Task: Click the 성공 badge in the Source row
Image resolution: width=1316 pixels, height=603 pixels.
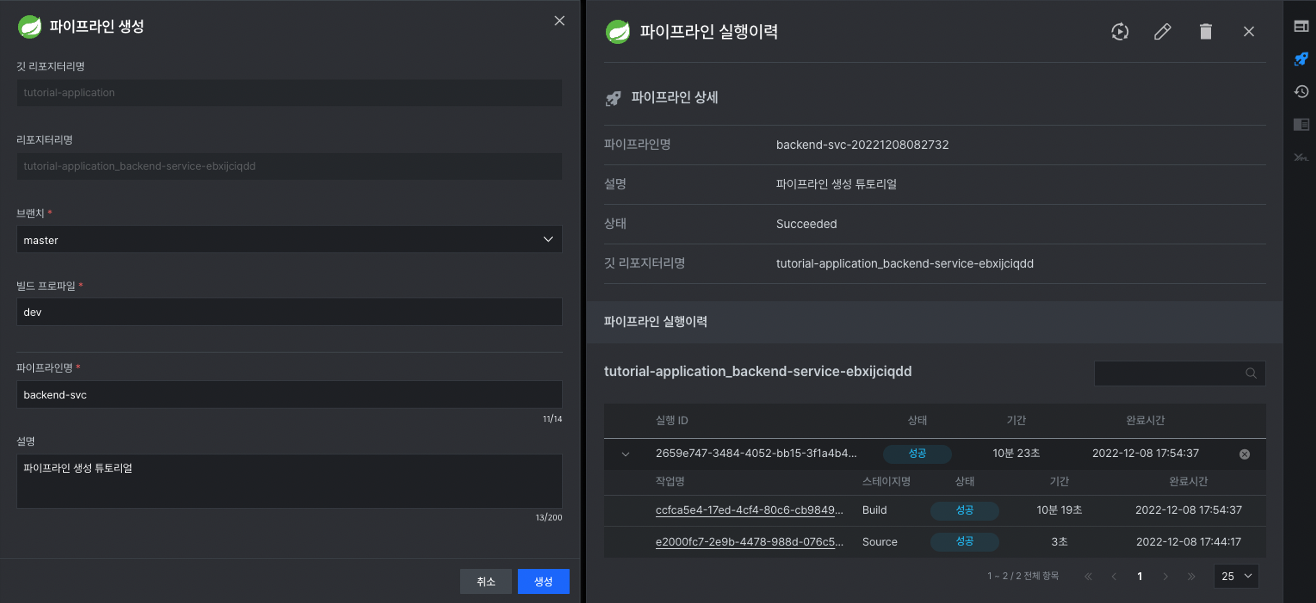Action: (965, 542)
